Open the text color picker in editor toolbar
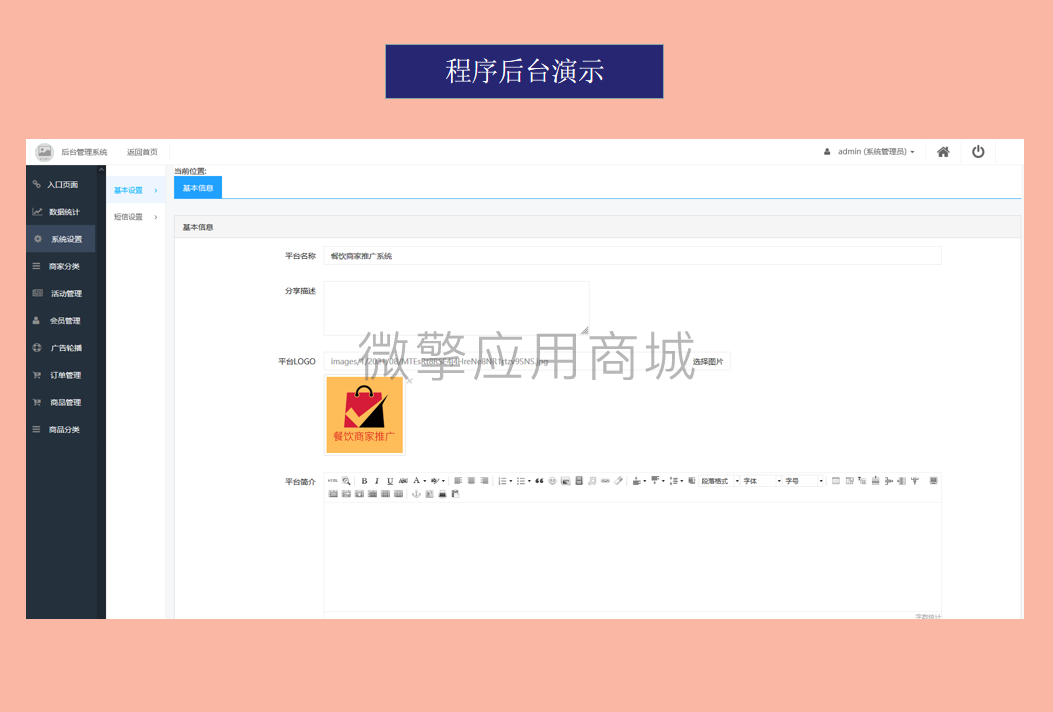Screen dimensions: 1053x712 [417, 481]
